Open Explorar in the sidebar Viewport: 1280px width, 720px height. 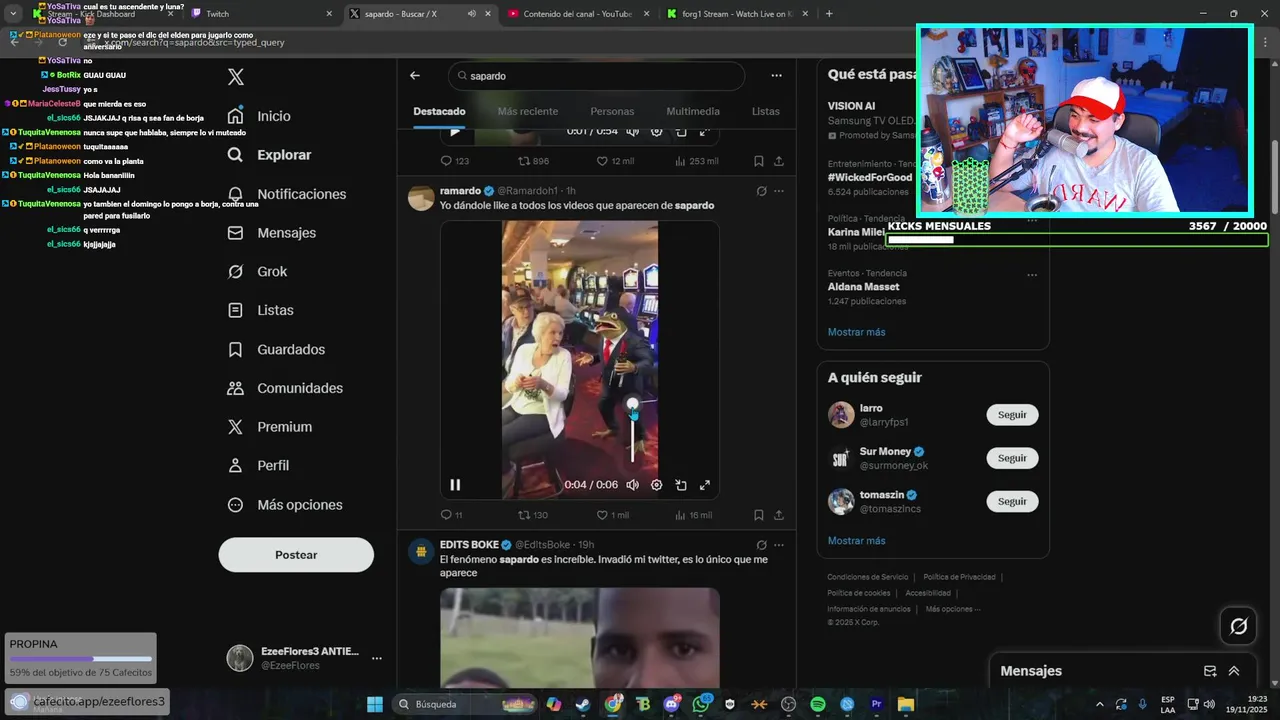pos(269,155)
